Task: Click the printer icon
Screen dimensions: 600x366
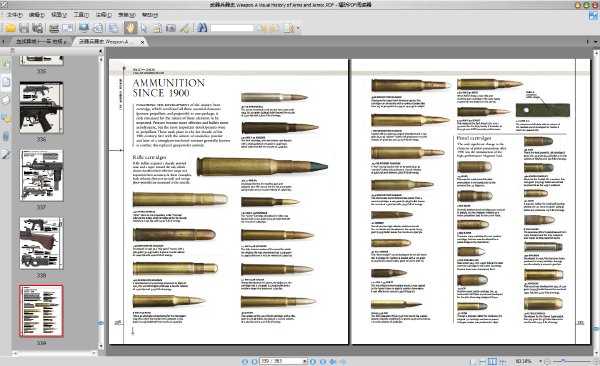Action: [x=54, y=28]
